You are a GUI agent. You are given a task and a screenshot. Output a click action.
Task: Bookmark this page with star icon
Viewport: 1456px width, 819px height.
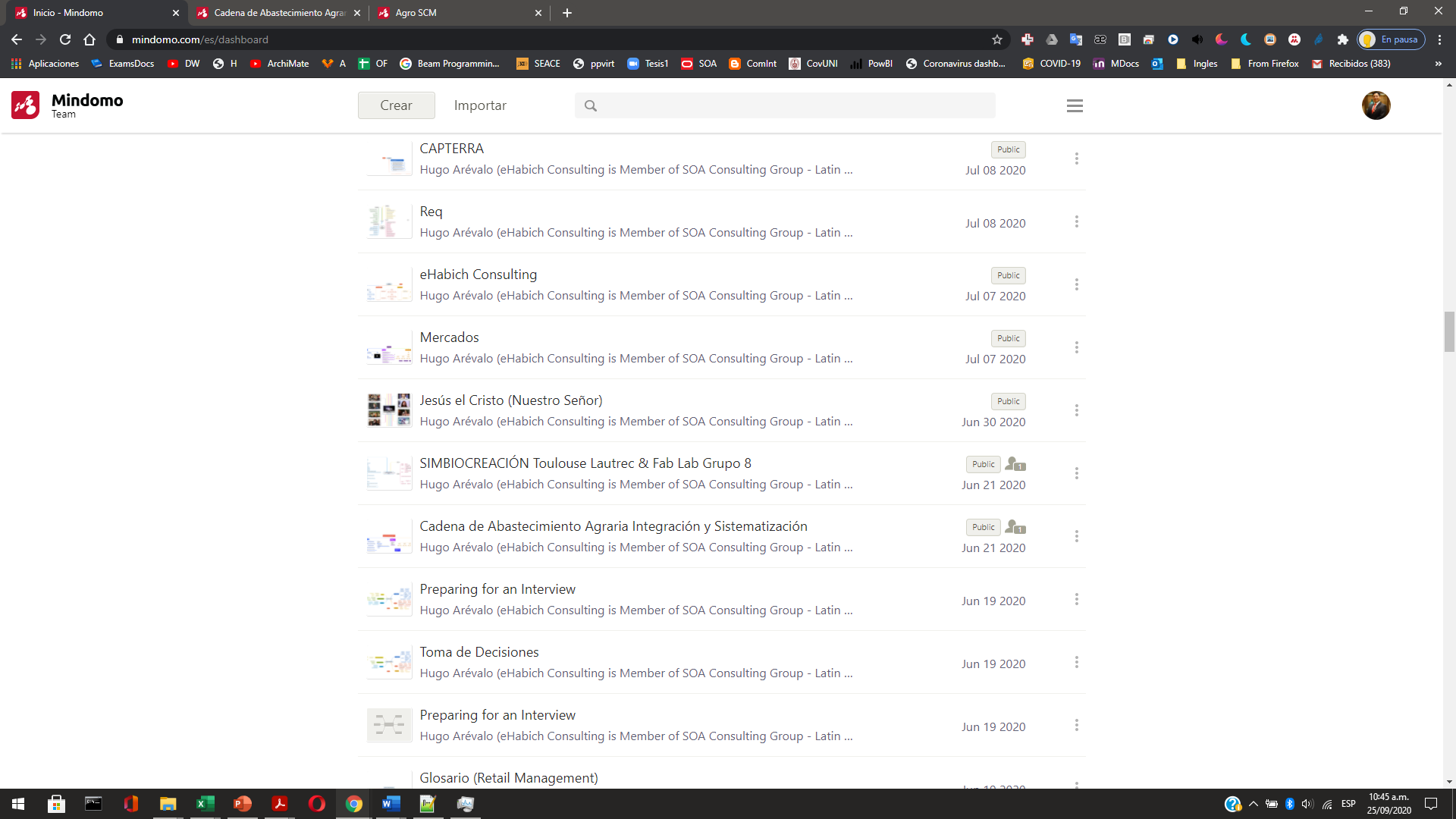click(x=997, y=39)
